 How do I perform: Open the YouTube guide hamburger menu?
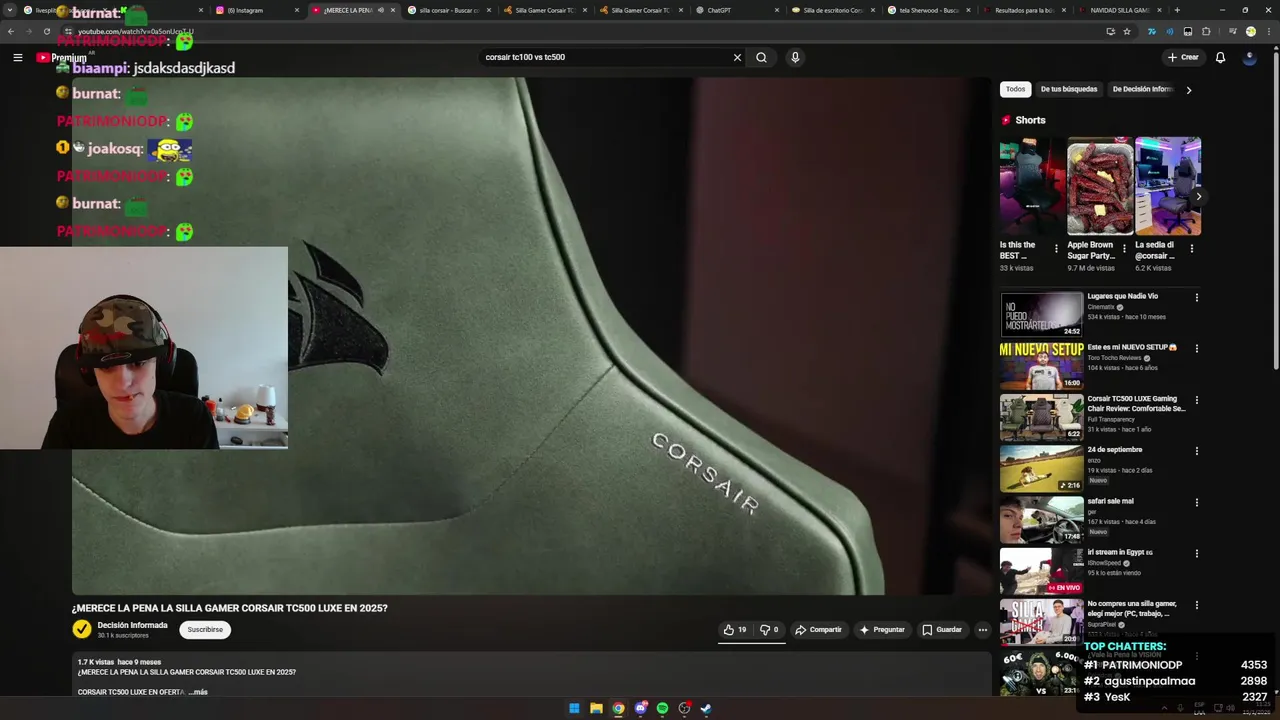coord(17,57)
